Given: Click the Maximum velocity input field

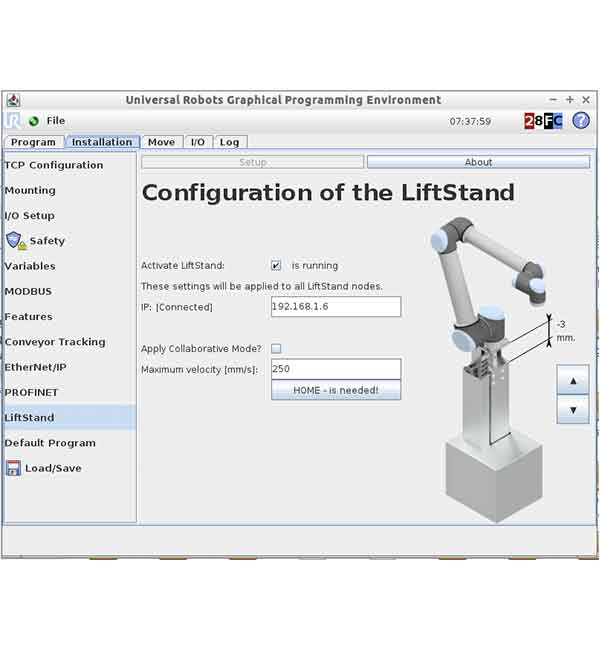Looking at the screenshot, I should coord(336,369).
